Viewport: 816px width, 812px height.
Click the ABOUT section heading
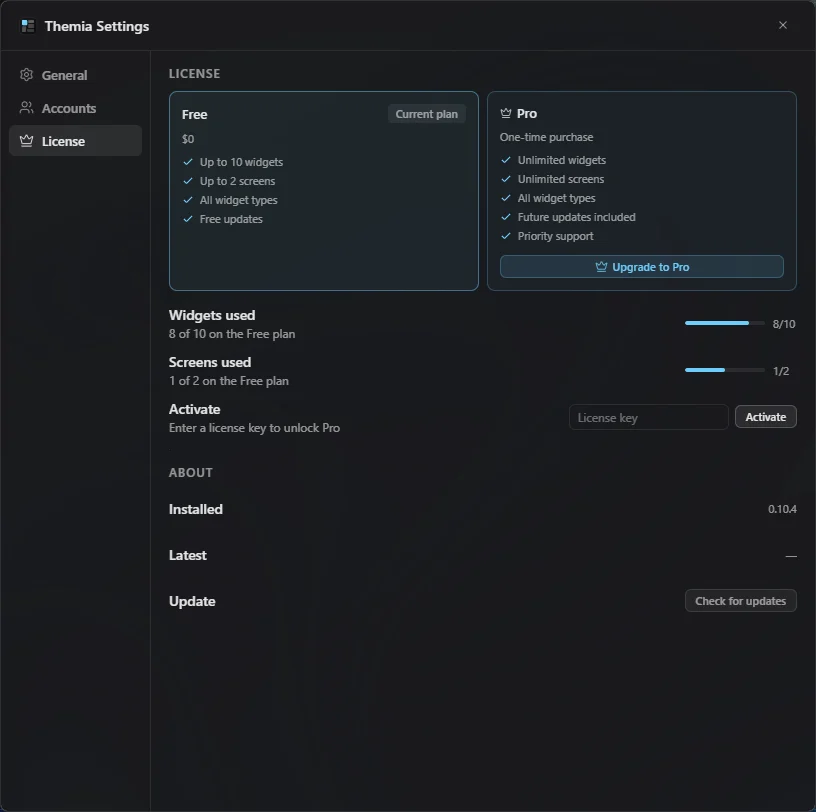(190, 473)
